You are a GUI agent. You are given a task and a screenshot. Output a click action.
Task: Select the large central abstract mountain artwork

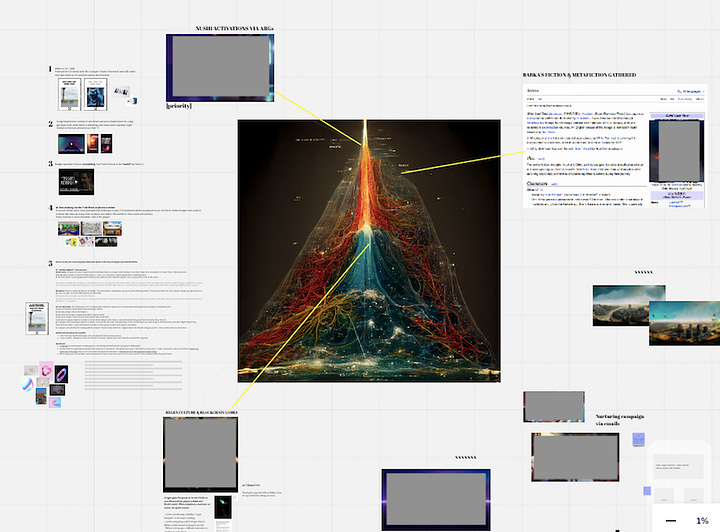tap(369, 251)
